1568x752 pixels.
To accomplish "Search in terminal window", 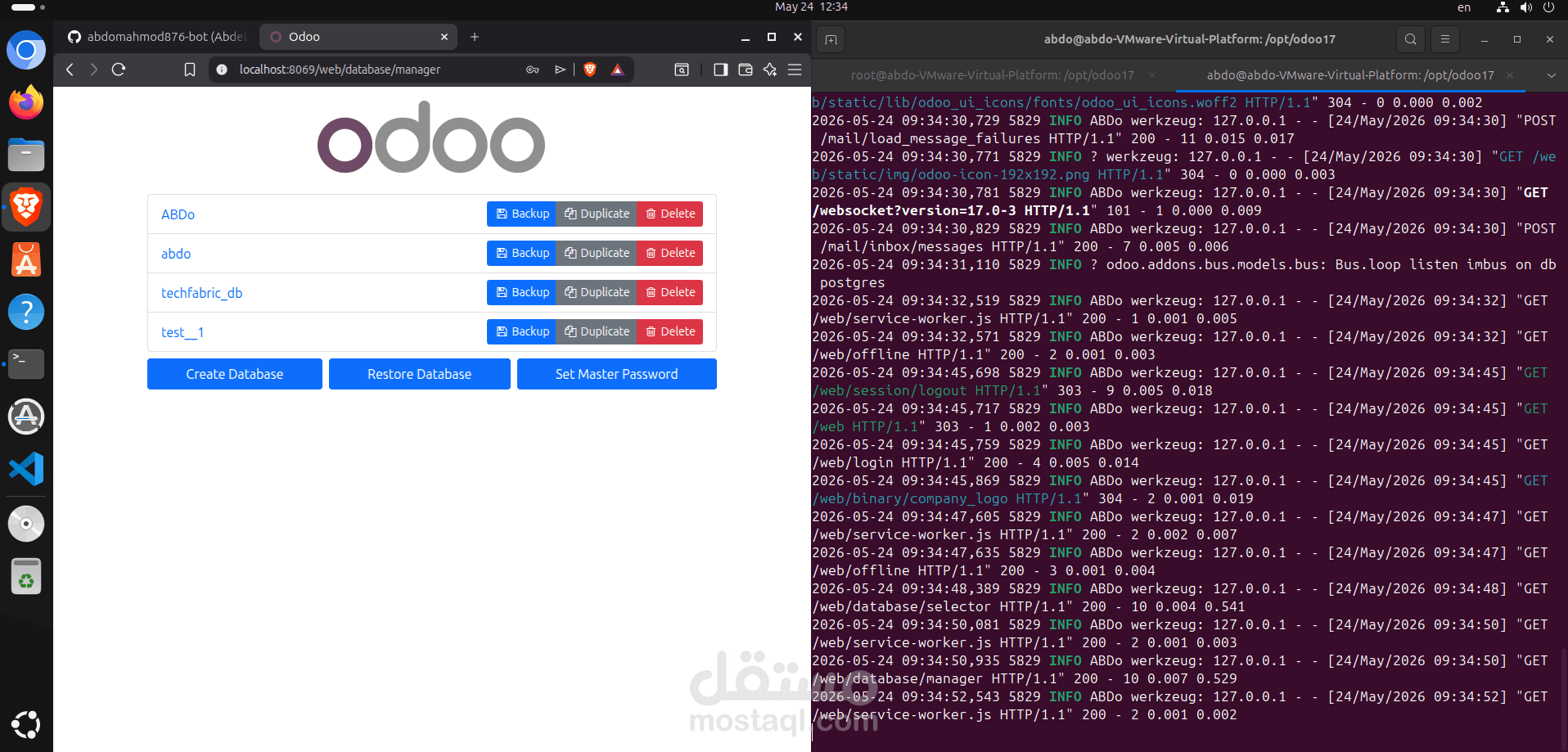I will point(1411,39).
